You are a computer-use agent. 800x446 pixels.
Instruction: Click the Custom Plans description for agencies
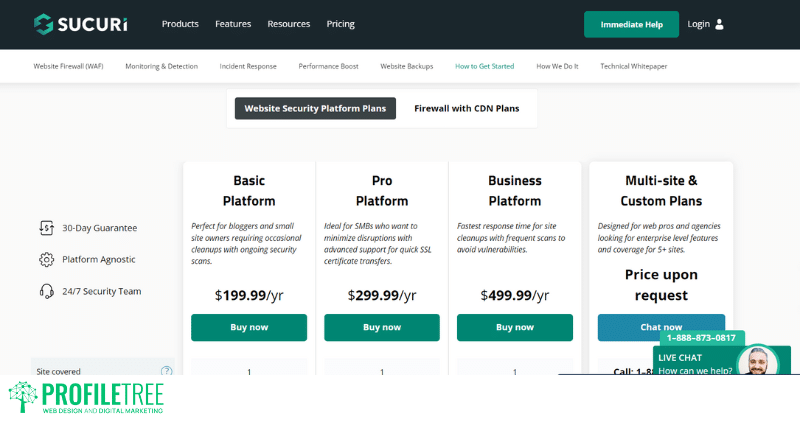pyautogui.click(x=659, y=238)
